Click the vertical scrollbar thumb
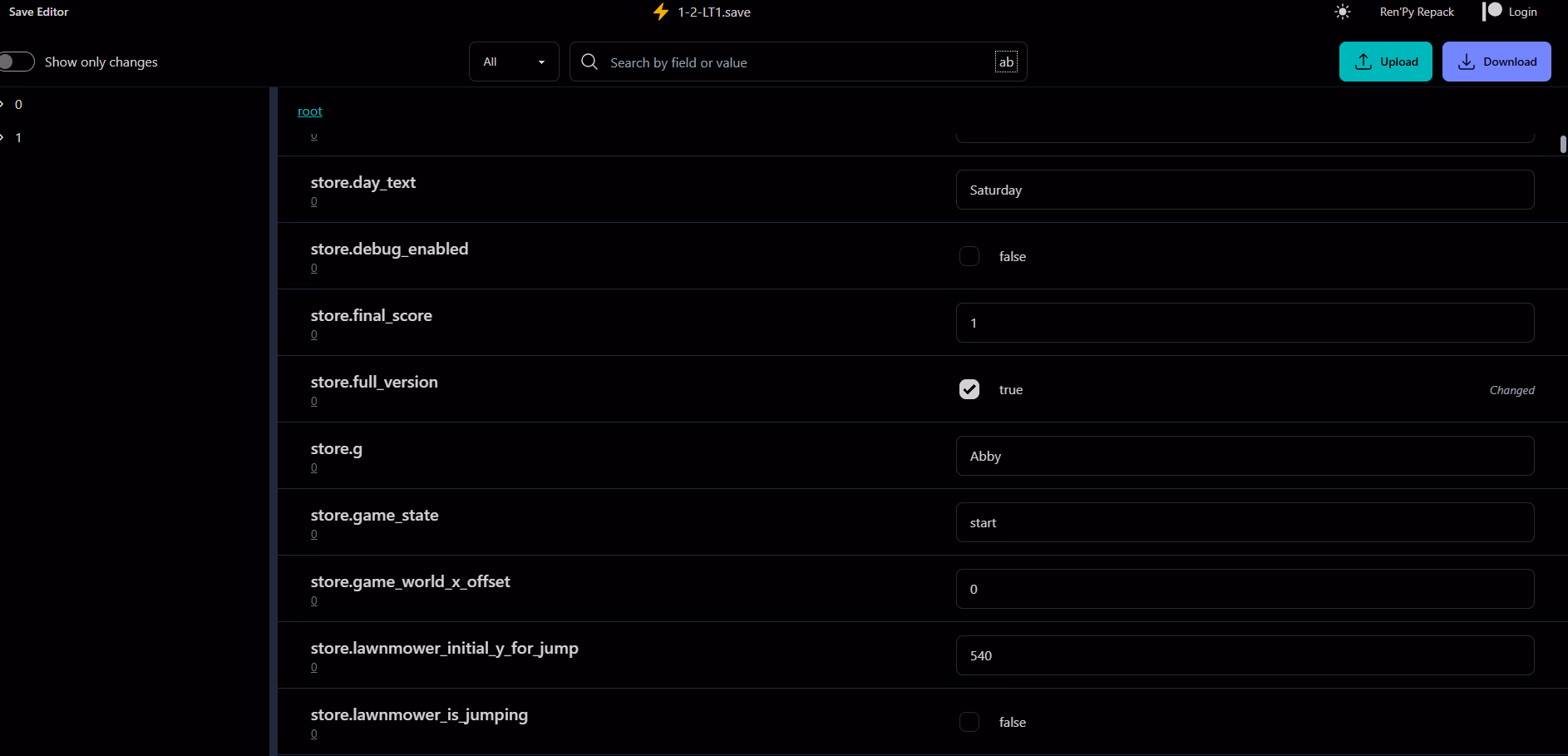The height and width of the screenshot is (756, 1568). (x=1563, y=144)
